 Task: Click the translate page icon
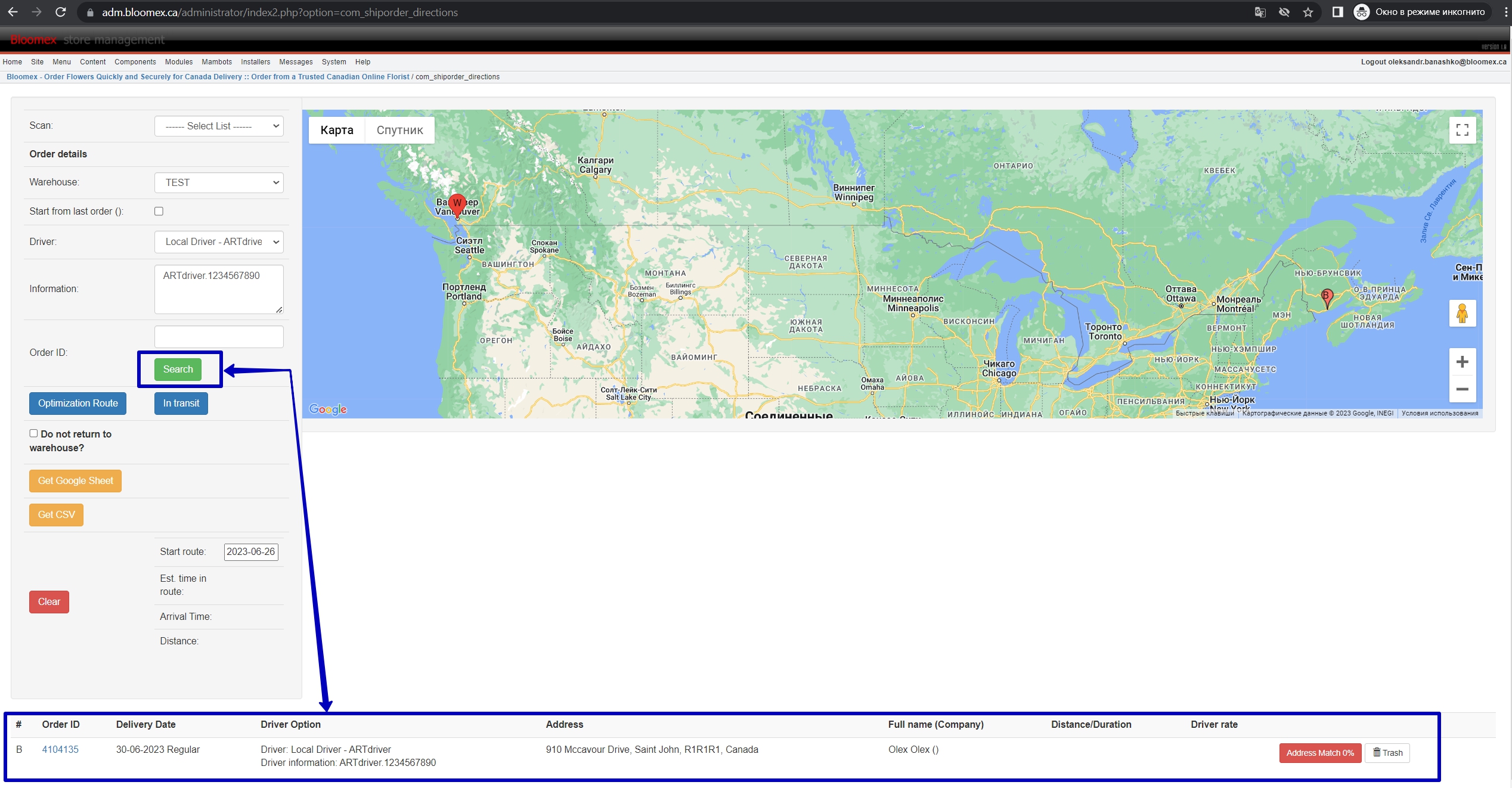click(x=1260, y=12)
